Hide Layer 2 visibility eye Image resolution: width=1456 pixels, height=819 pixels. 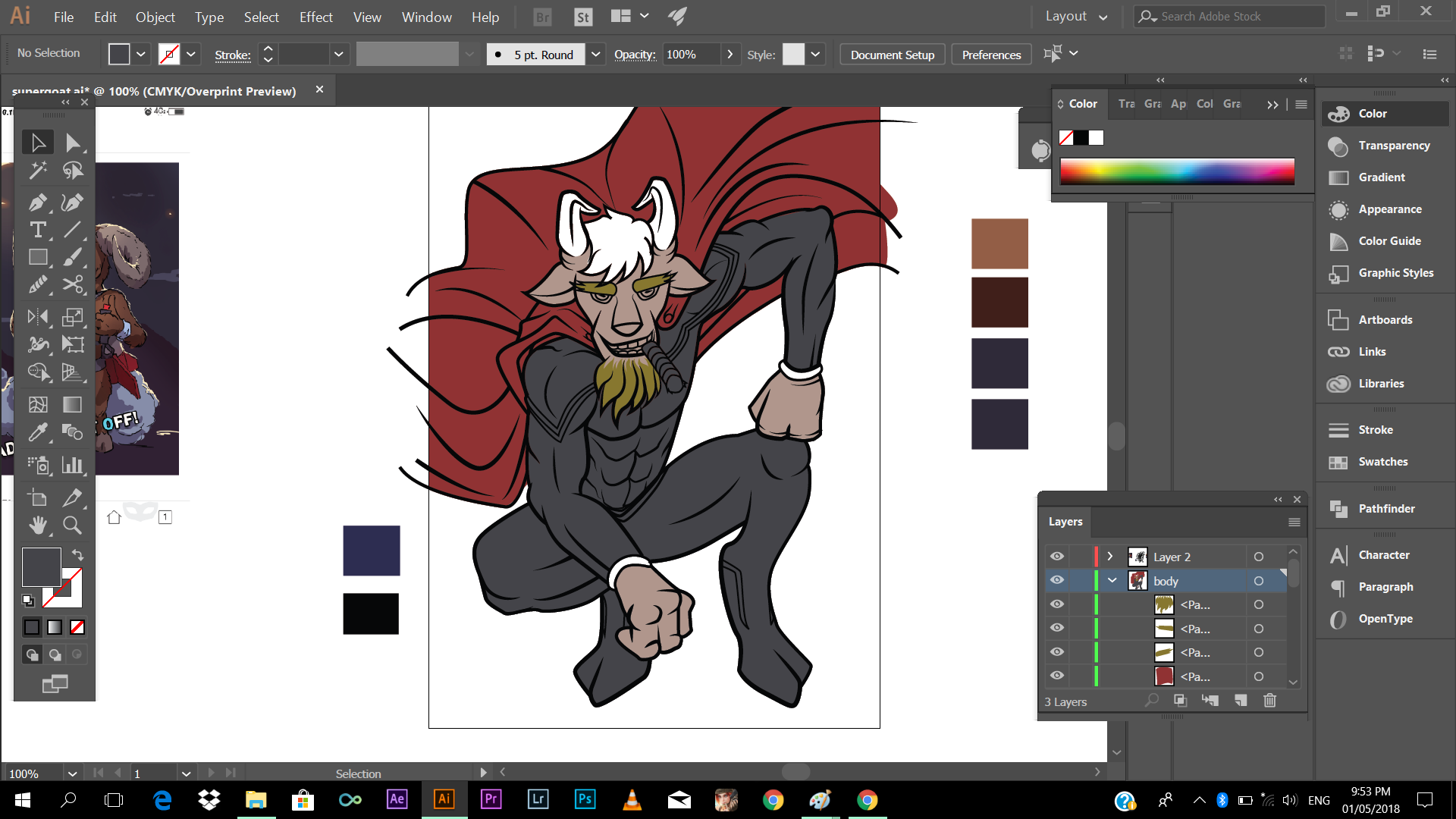1056,557
